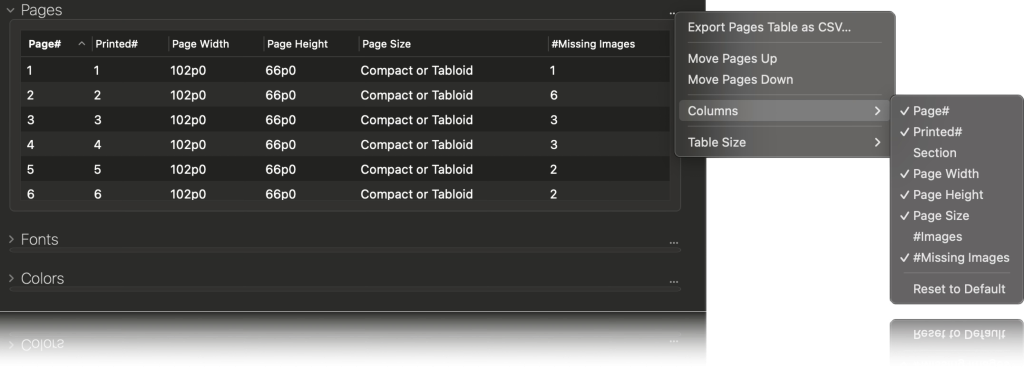Image resolution: width=1024 pixels, height=369 pixels.
Task: Select Move Pages Up
Action: click(732, 59)
